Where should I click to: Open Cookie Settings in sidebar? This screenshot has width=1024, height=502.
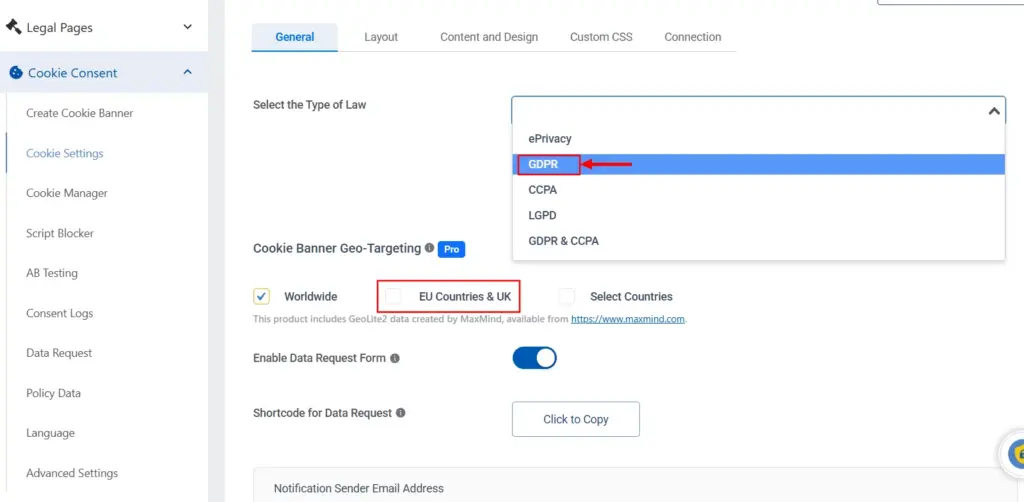(65, 153)
